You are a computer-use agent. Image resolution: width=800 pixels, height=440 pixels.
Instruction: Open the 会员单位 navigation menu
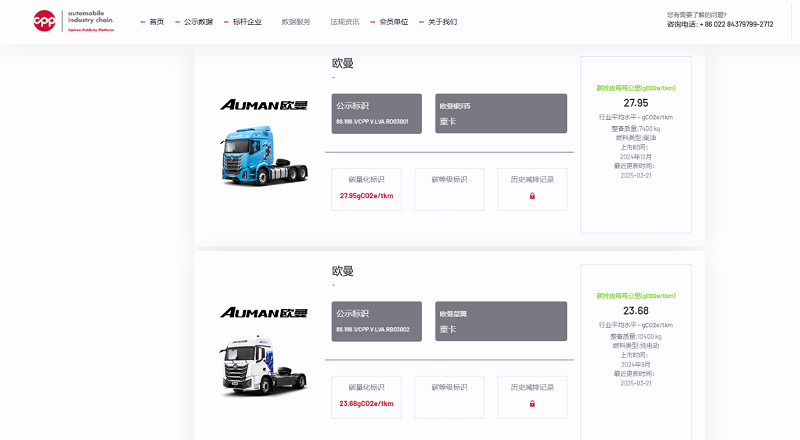[394, 22]
